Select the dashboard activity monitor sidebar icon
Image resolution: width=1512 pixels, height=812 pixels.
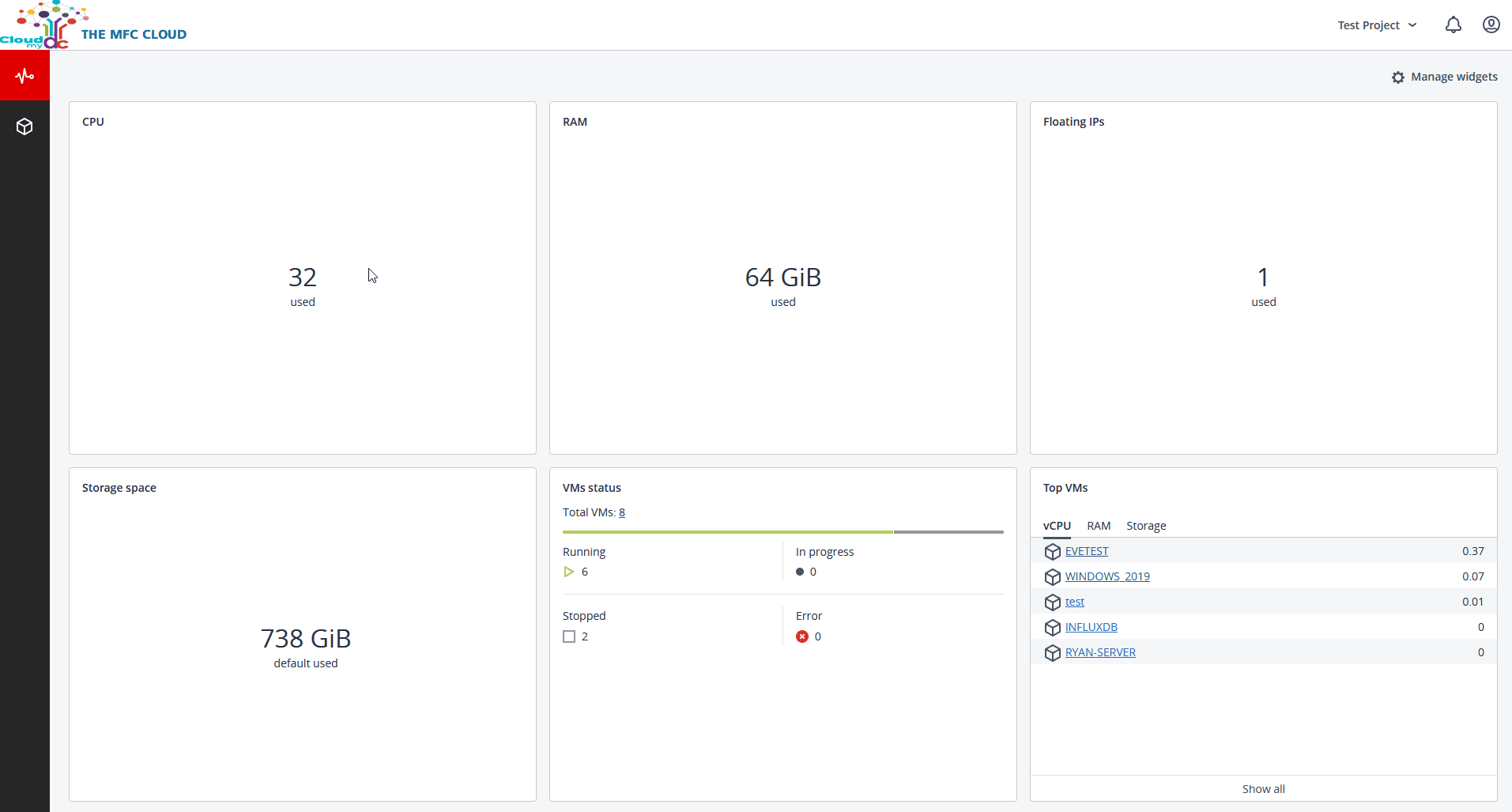(x=25, y=76)
